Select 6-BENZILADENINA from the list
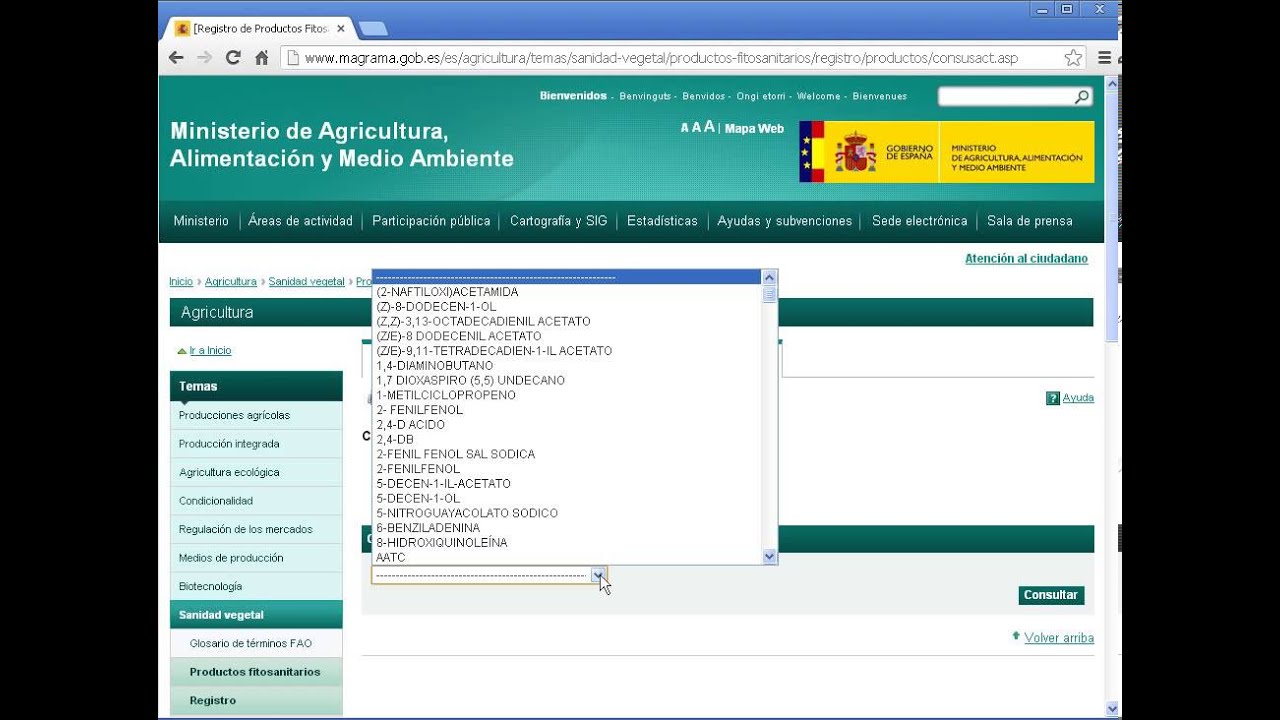Screen dimensions: 1280x720 567,528
